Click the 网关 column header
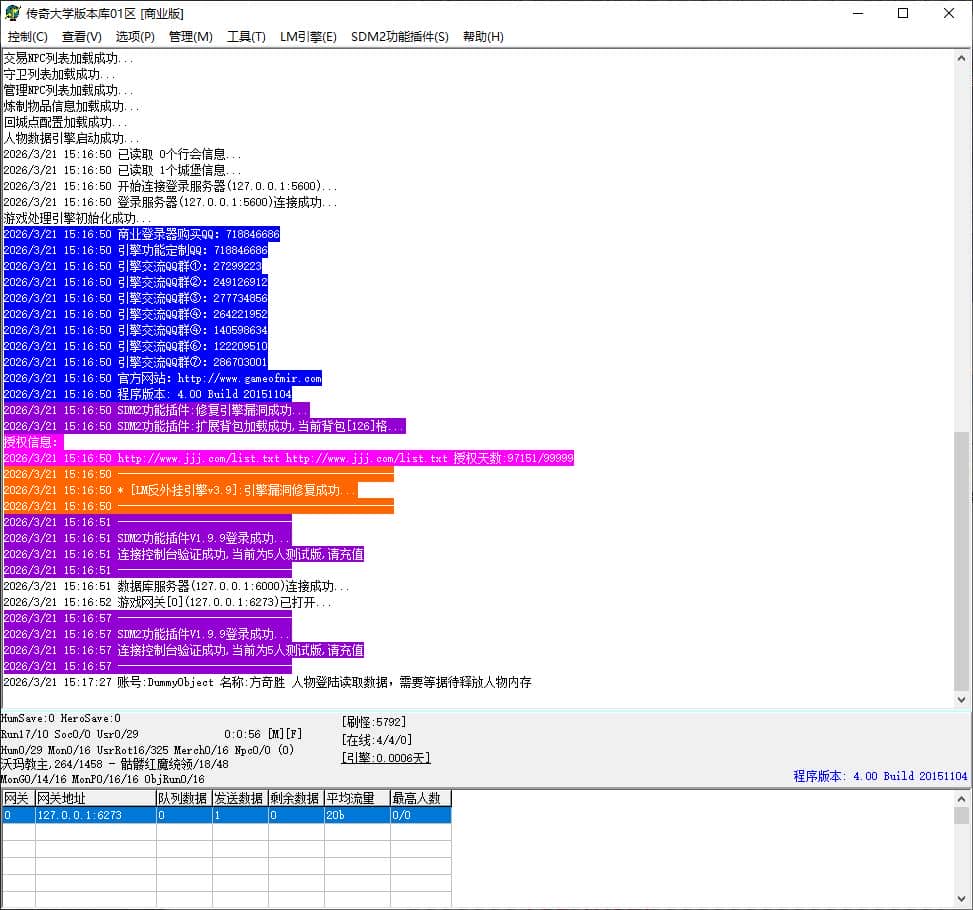The width and height of the screenshot is (973, 910). coord(18,798)
